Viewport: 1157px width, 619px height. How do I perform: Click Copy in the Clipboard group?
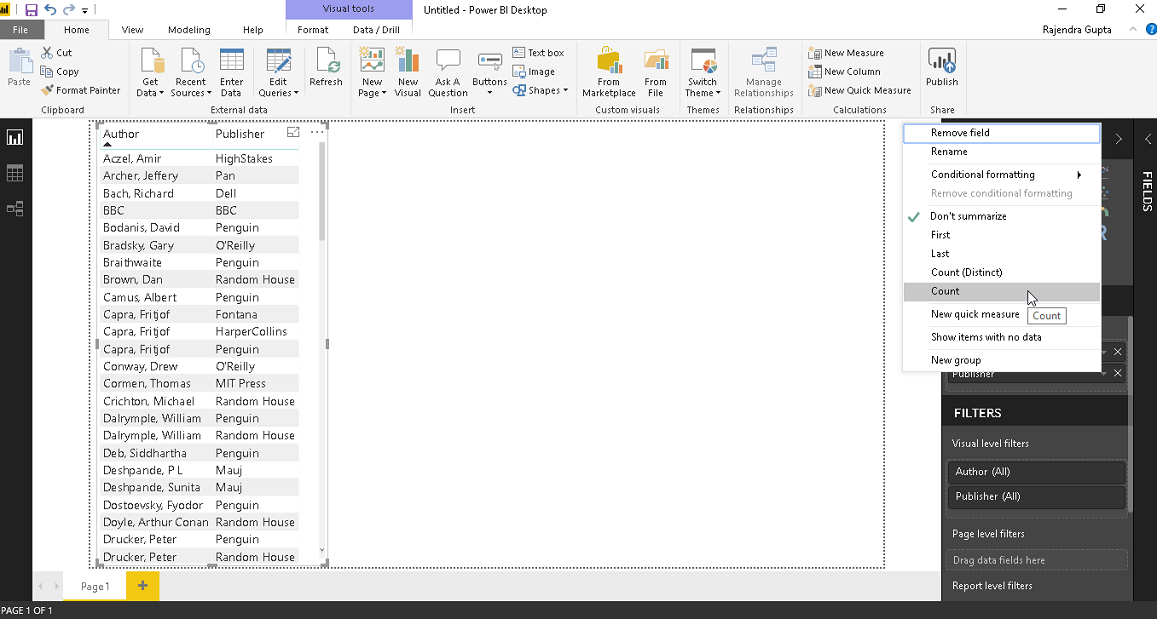tap(59, 72)
